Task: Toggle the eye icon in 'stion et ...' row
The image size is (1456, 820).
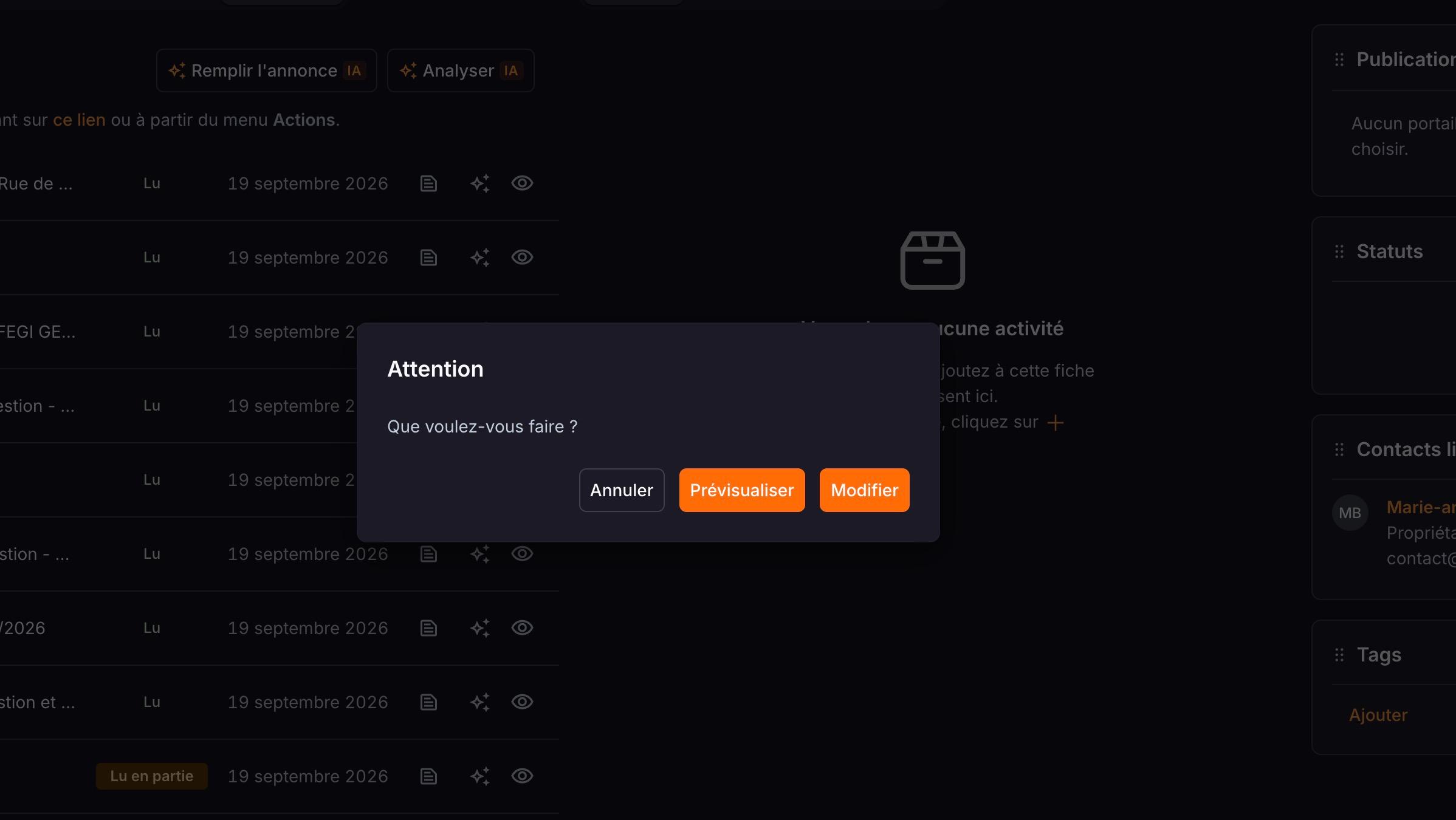Action: tap(522, 702)
